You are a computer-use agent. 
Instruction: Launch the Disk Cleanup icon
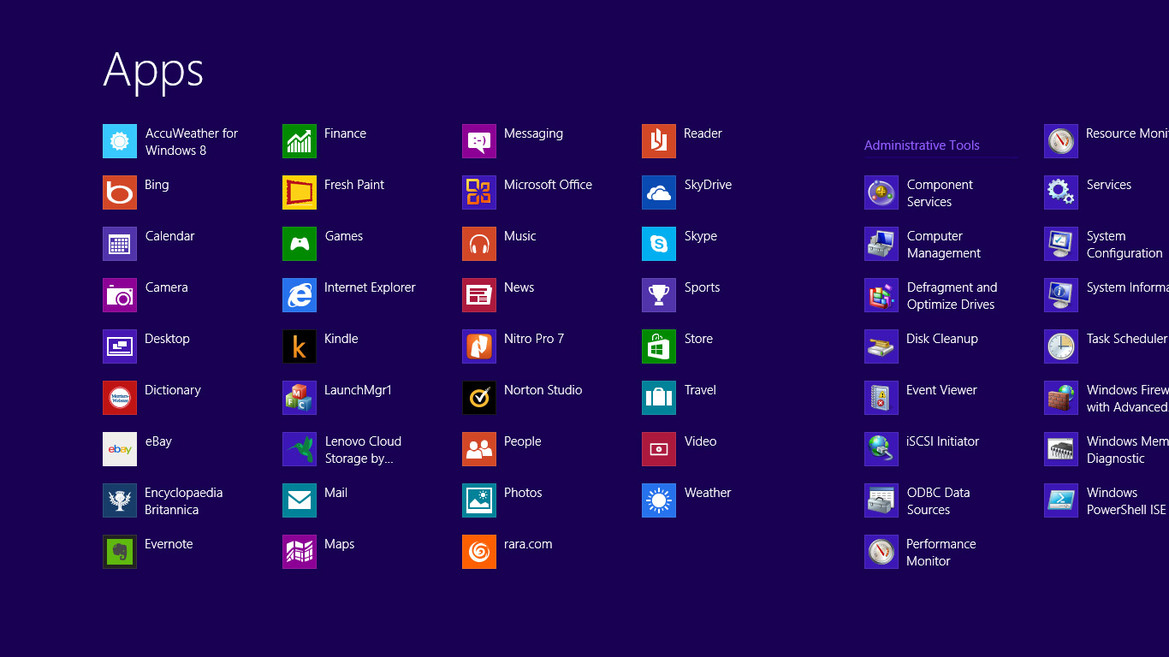coord(881,347)
